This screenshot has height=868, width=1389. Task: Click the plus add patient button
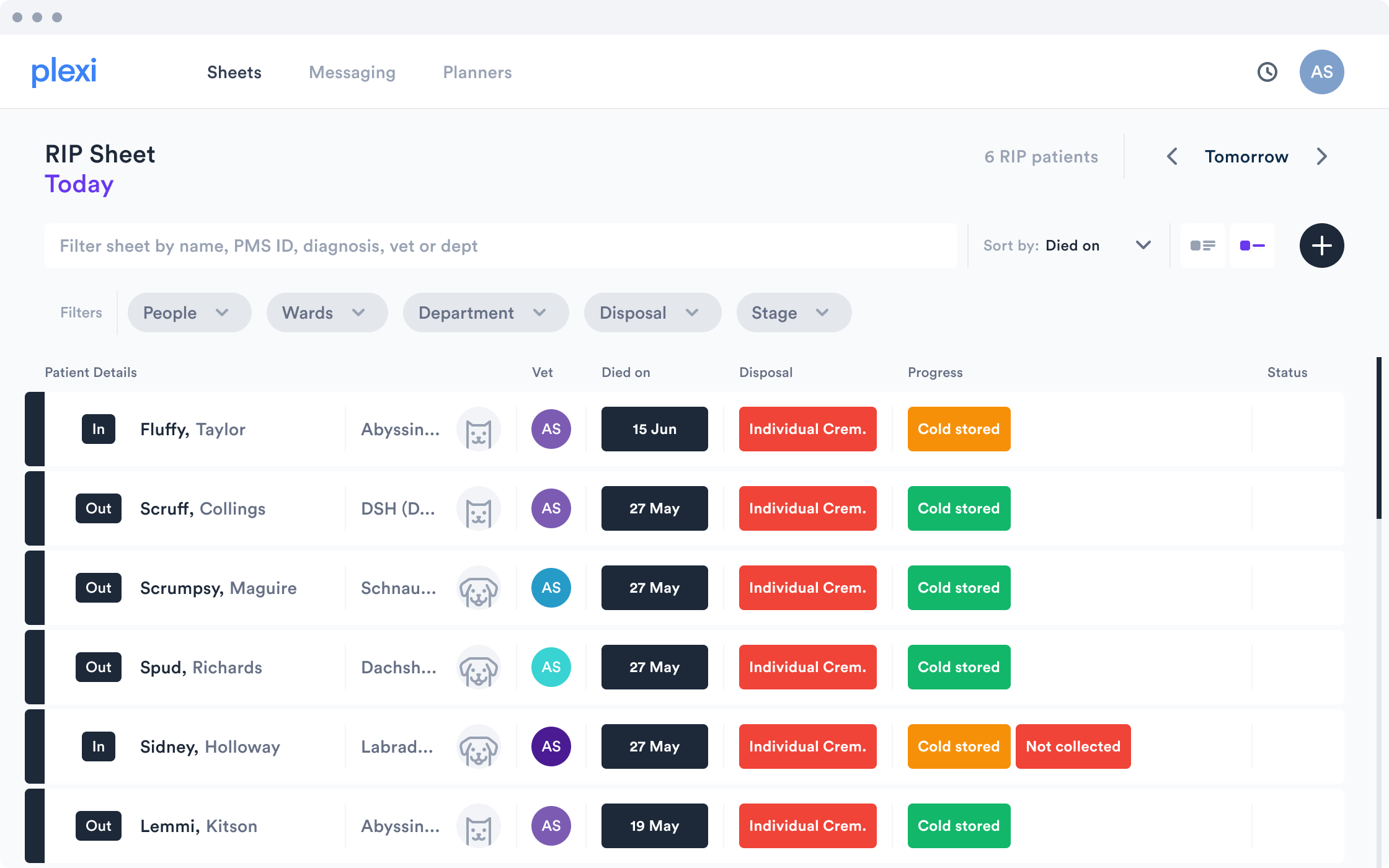[1321, 246]
